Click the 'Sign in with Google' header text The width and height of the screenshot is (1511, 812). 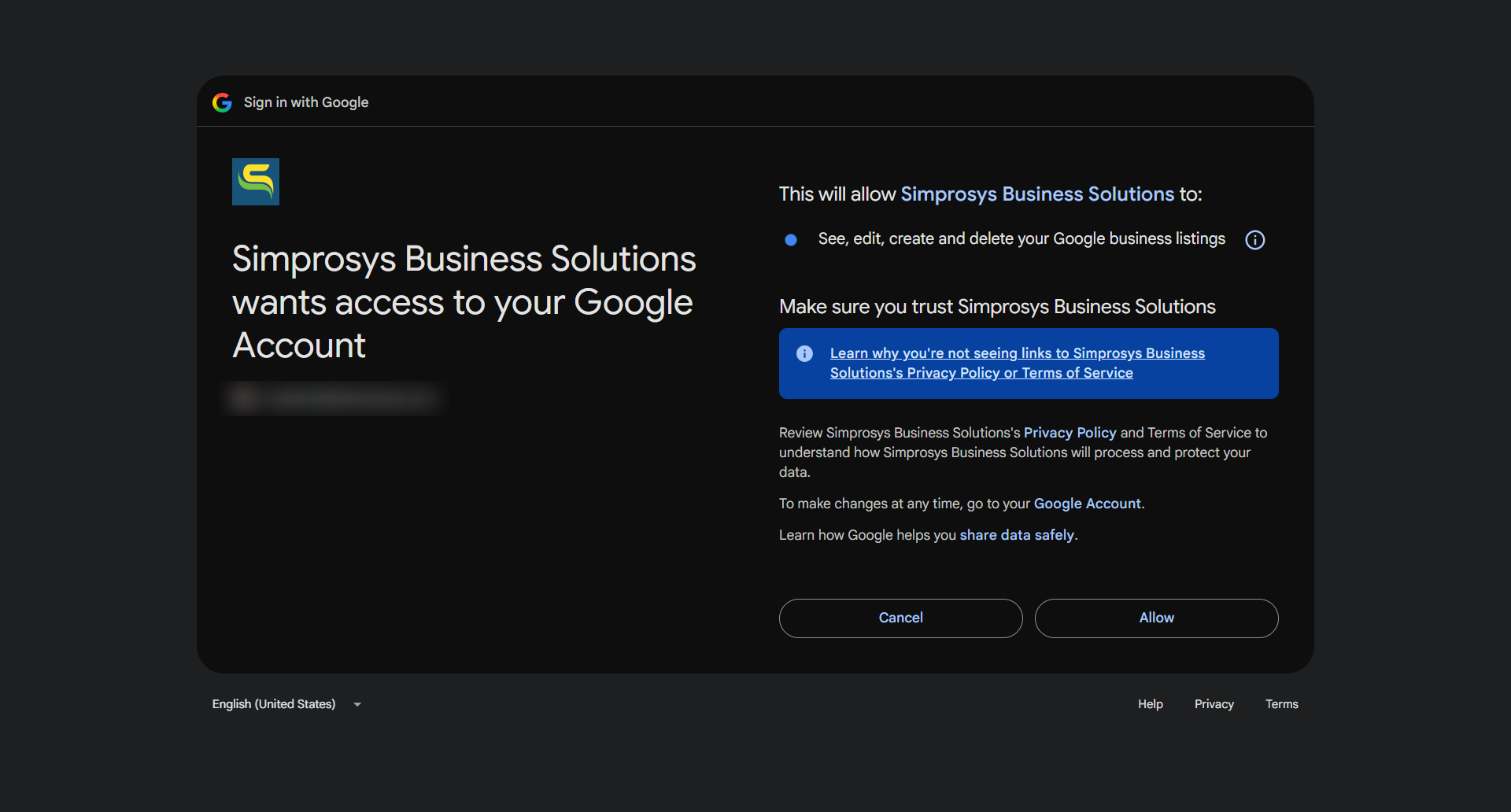306,102
